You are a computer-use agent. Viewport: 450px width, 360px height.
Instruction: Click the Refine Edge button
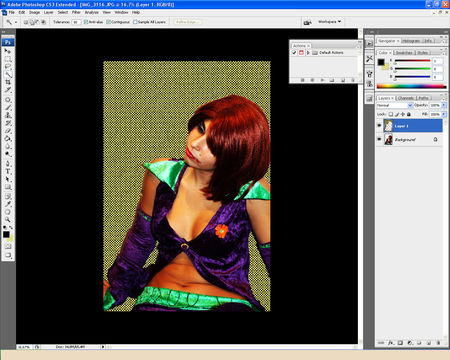(187, 22)
